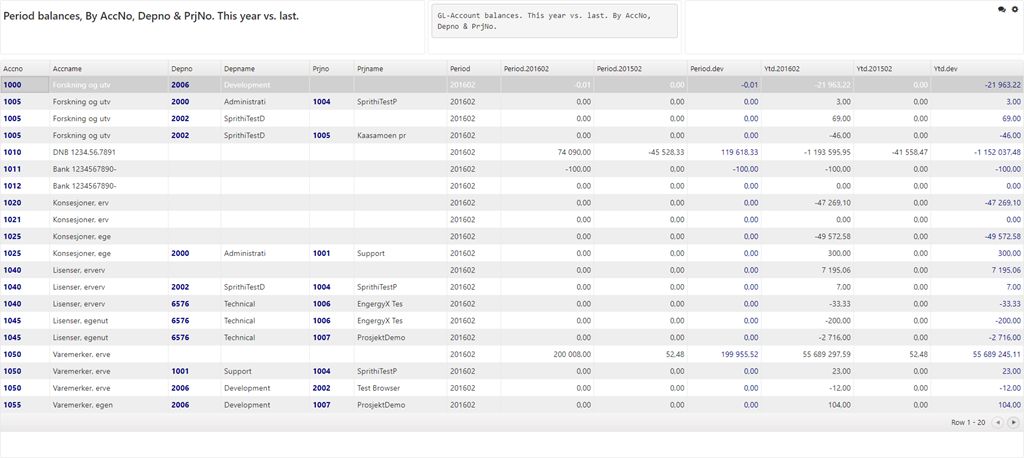The height and width of the screenshot is (458, 1024).
Task: Open department 2000 link for account 1025
Action: pos(180,253)
